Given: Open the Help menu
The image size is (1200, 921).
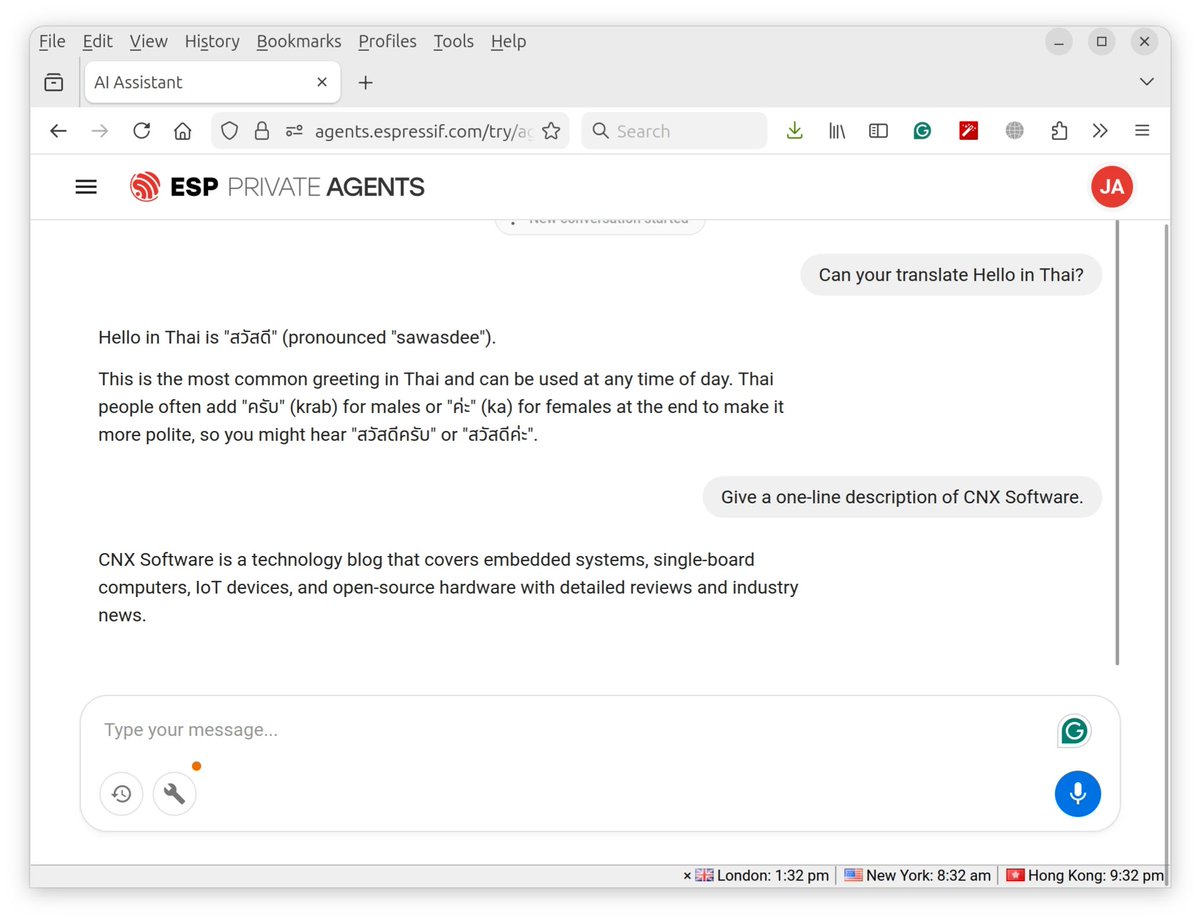Looking at the screenshot, I should pyautogui.click(x=508, y=41).
